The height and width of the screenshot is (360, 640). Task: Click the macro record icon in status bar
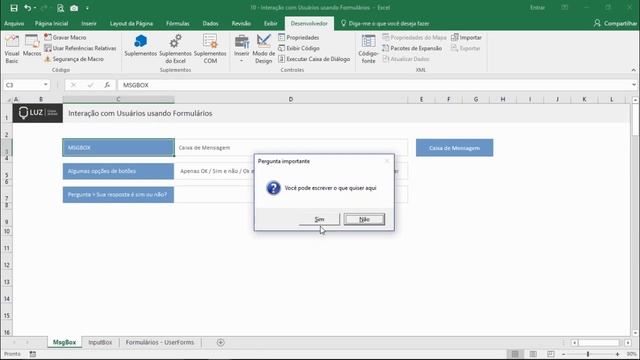click(33, 354)
